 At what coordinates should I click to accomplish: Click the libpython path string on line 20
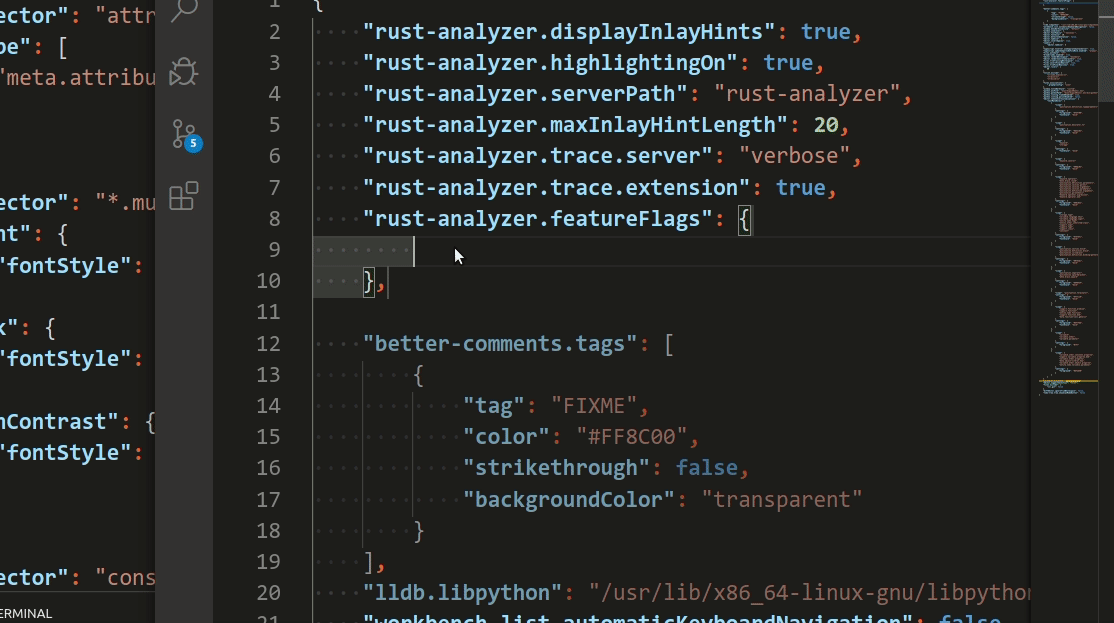tap(809, 593)
